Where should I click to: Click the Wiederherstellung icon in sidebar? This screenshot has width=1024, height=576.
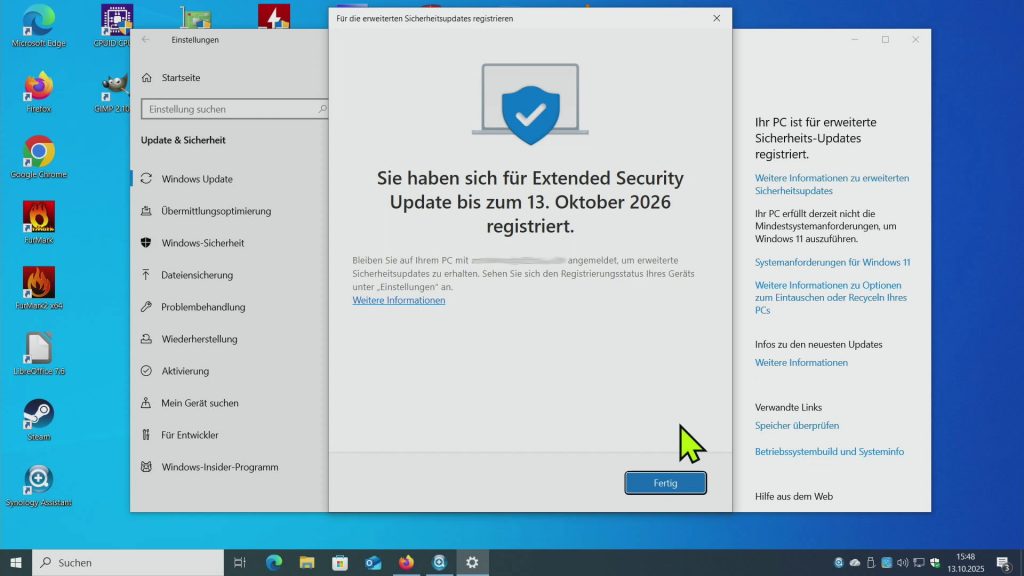point(146,339)
